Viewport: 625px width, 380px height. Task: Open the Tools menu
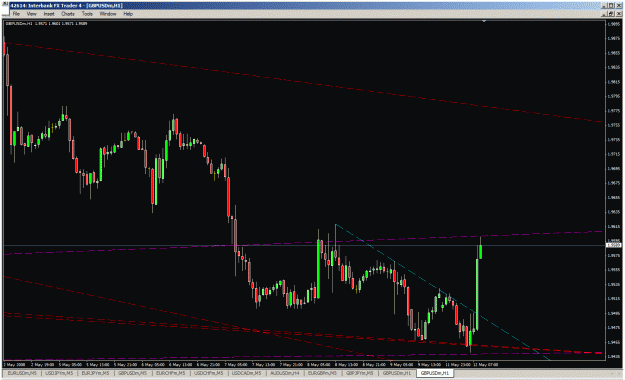87,14
